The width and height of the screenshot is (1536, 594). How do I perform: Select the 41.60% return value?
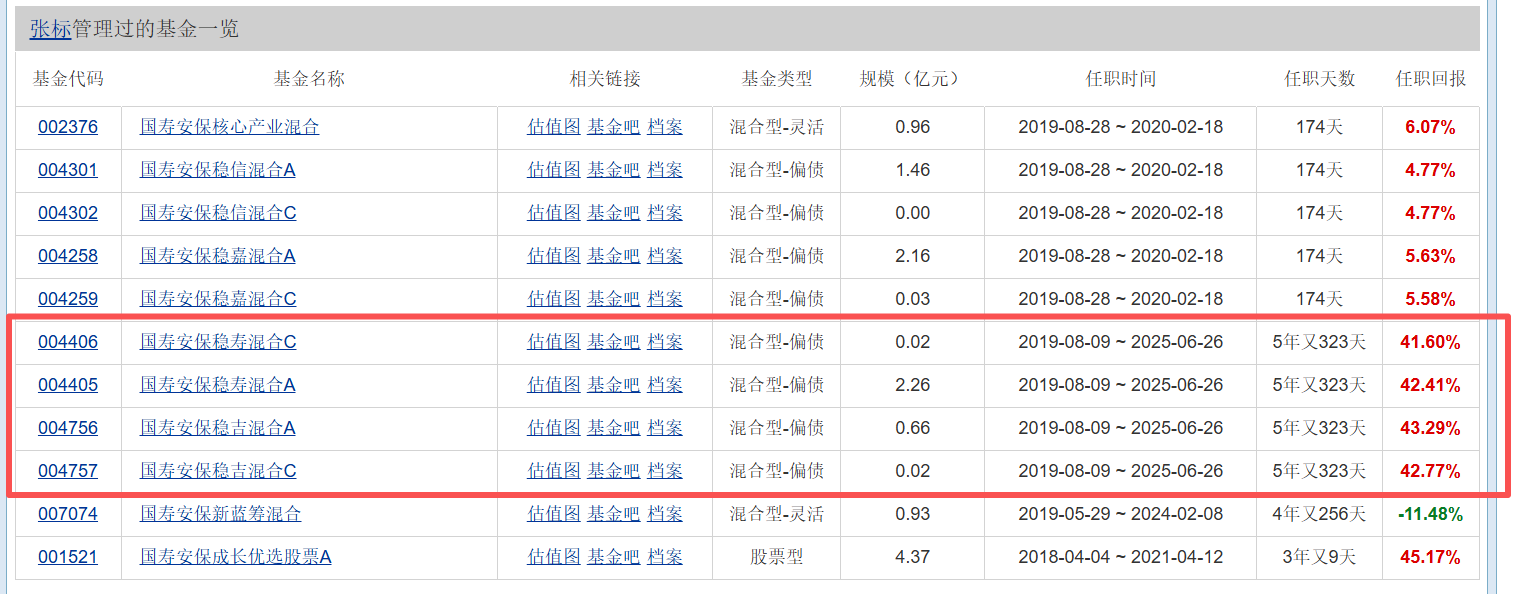click(x=1430, y=342)
